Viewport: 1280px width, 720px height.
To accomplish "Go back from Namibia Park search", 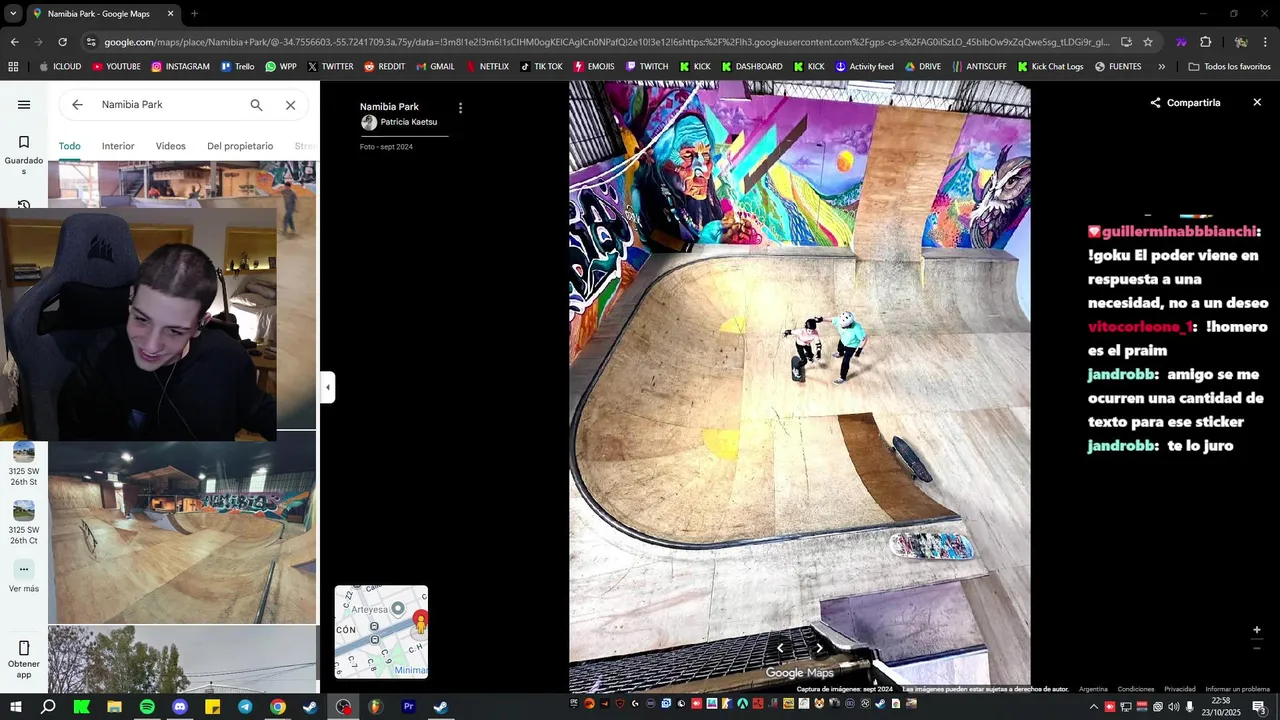I will (x=77, y=105).
